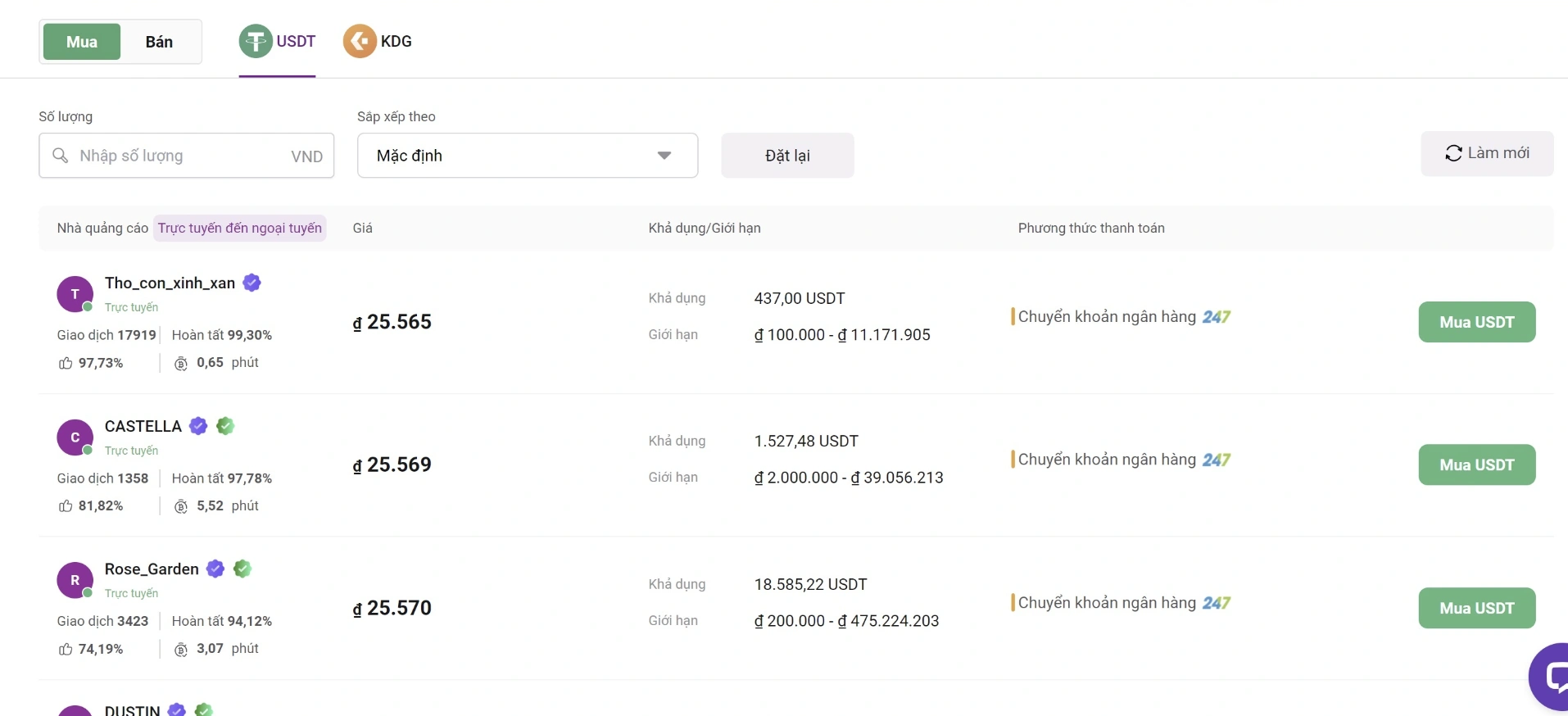Image resolution: width=1568 pixels, height=716 pixels.
Task: Click the refresh arrows icon
Action: point(1453,153)
